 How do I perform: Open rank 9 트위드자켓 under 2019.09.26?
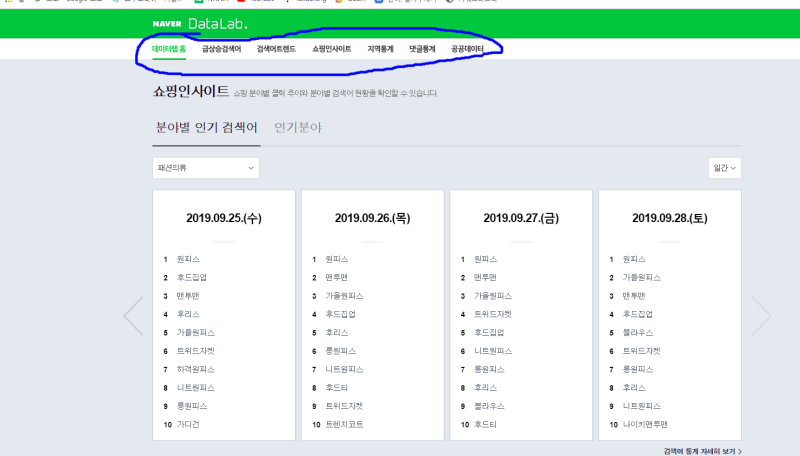pos(344,406)
